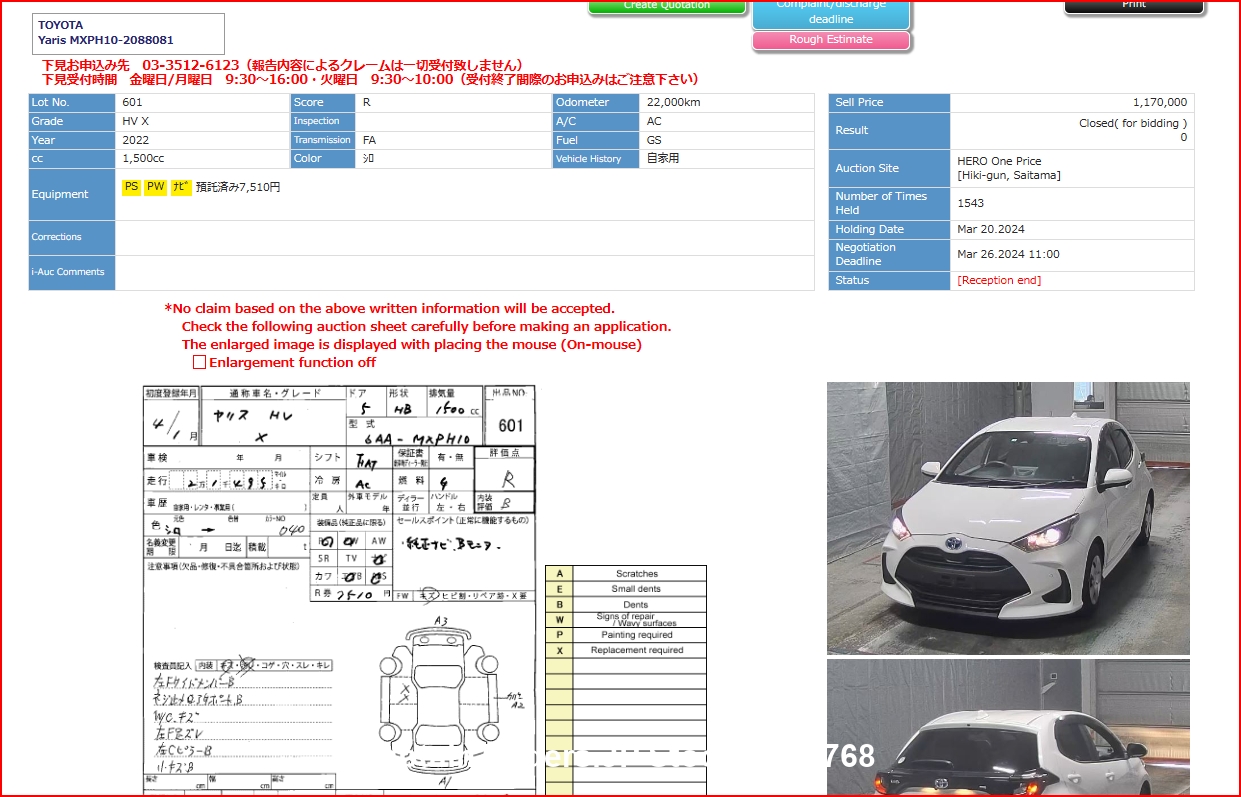
Task: Click the Create Quotation button
Action: [x=667, y=6]
